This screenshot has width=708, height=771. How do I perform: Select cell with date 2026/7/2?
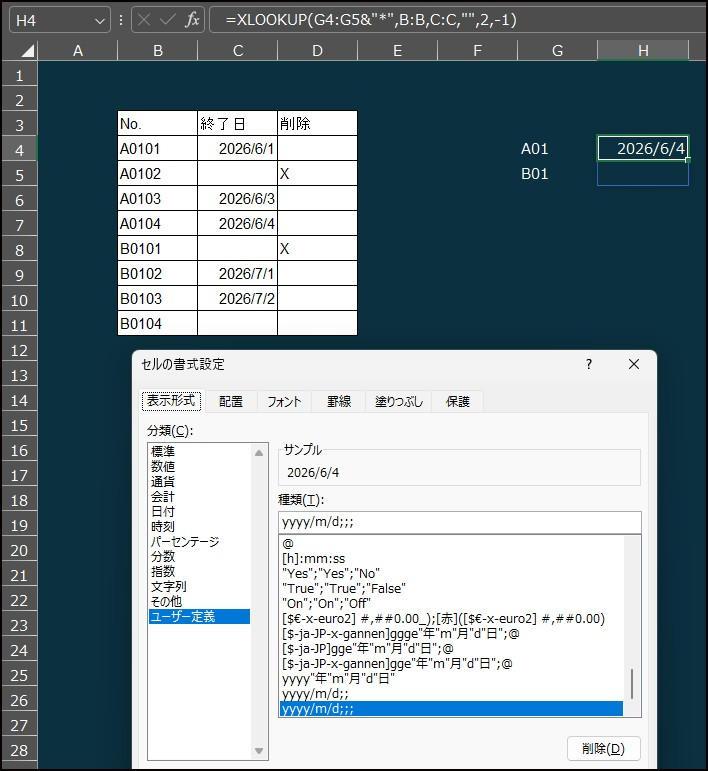237,298
